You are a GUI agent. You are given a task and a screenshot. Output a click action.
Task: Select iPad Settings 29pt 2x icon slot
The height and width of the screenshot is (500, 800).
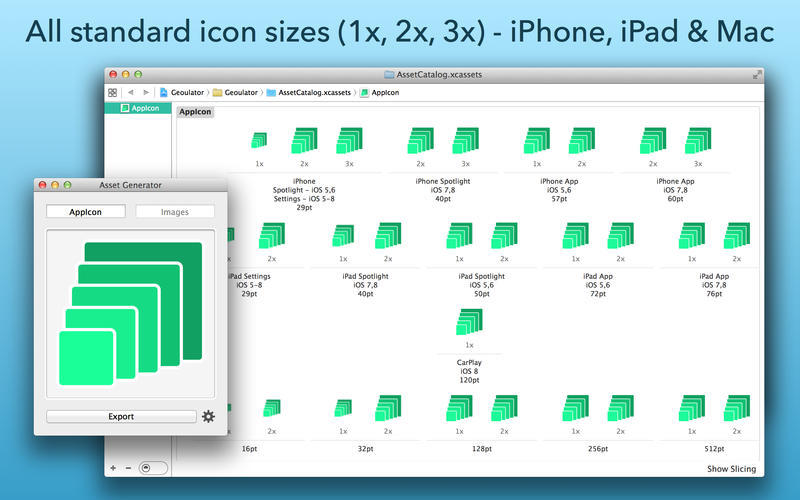272,235
